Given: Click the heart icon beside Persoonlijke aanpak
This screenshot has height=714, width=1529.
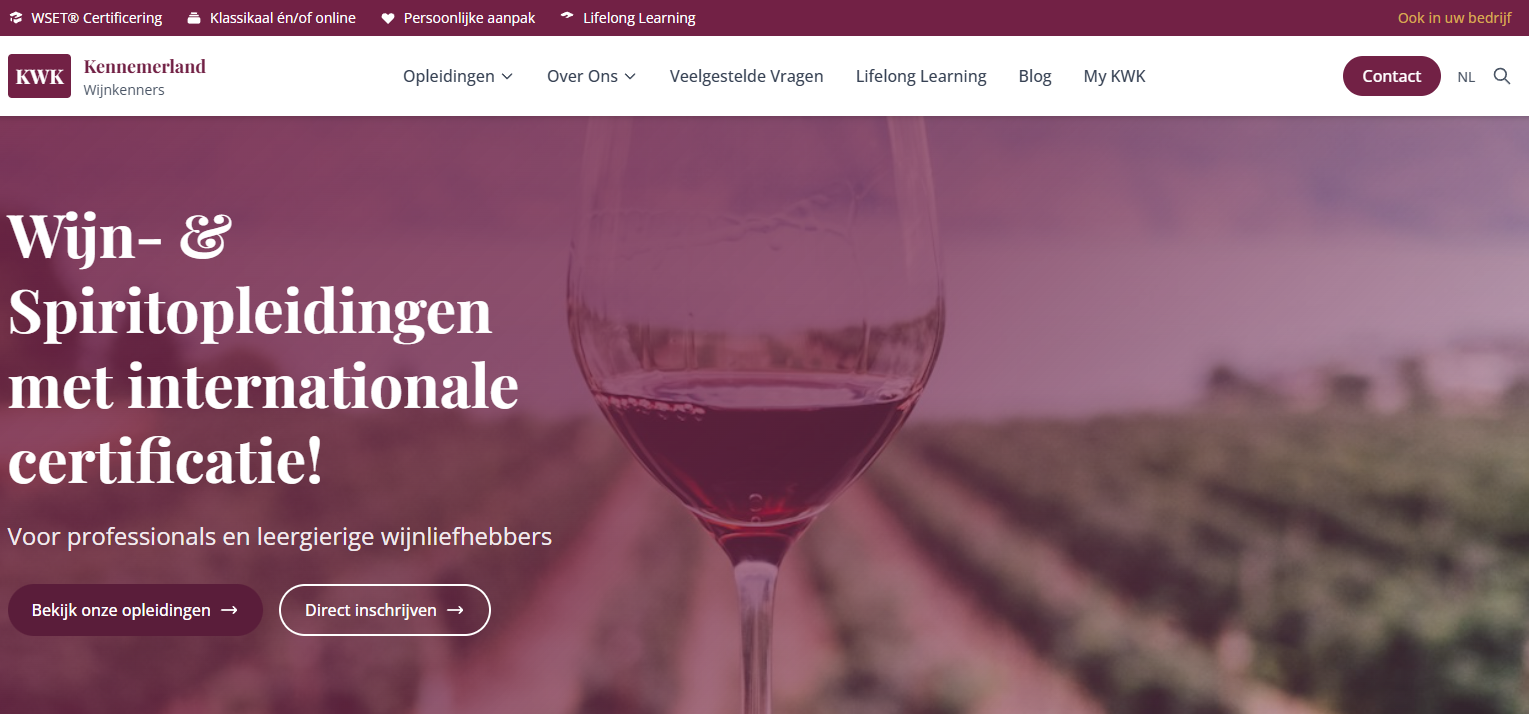Looking at the screenshot, I should tap(388, 18).
